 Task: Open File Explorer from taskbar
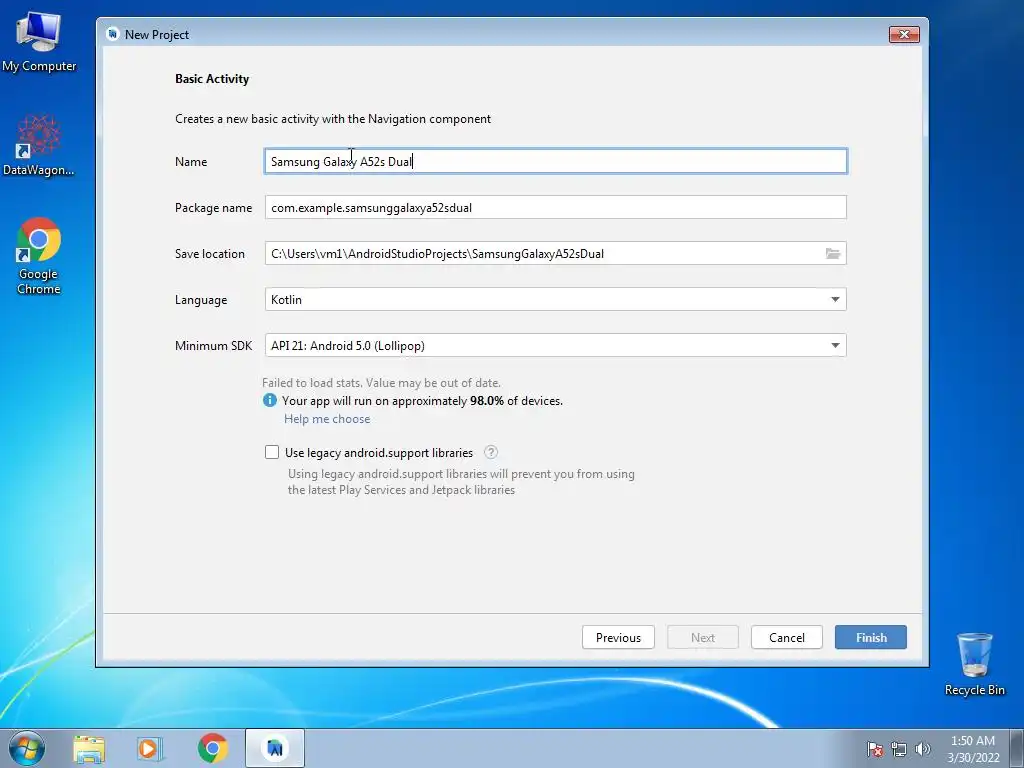point(89,748)
